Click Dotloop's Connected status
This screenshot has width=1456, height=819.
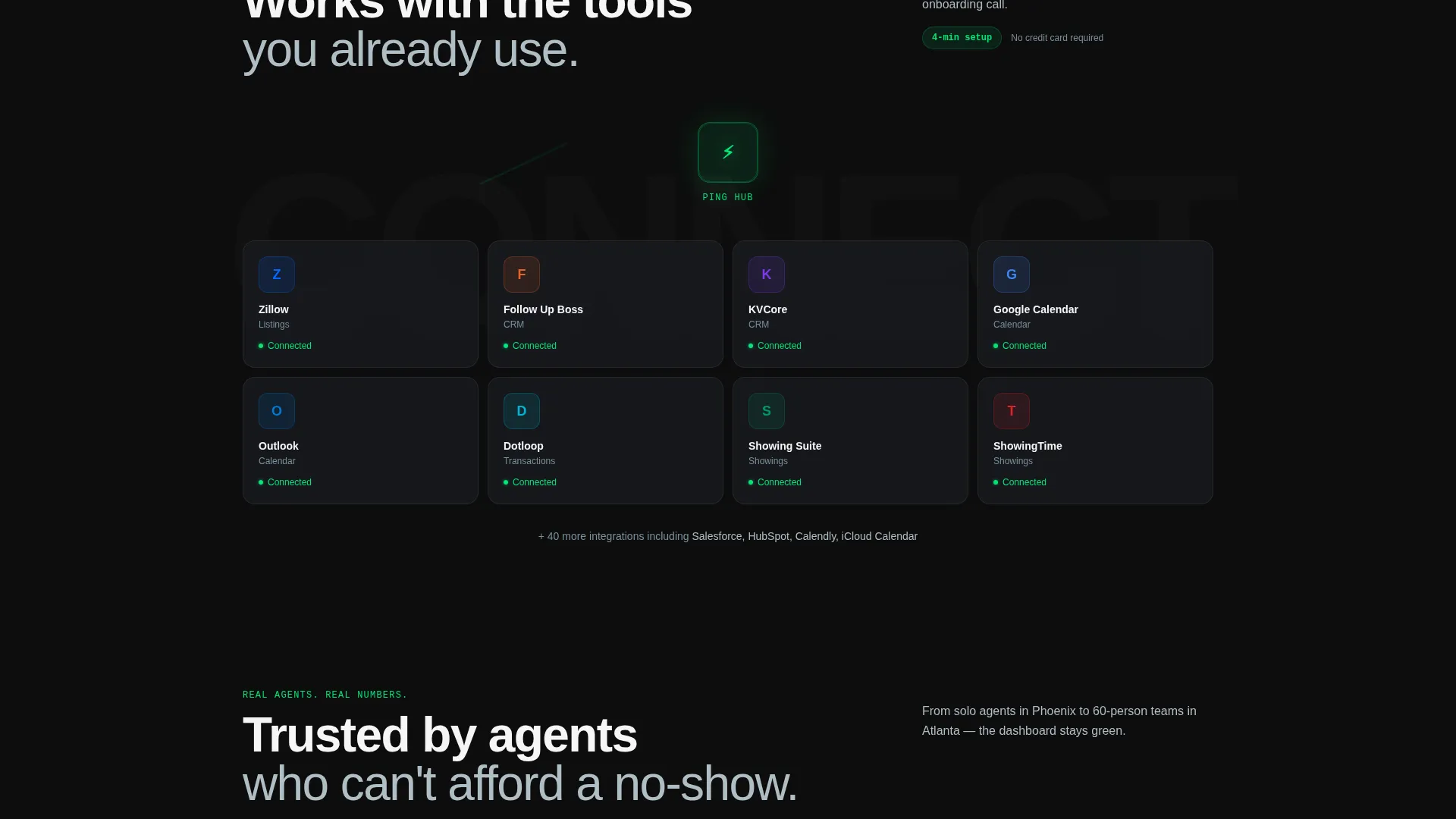coord(530,482)
